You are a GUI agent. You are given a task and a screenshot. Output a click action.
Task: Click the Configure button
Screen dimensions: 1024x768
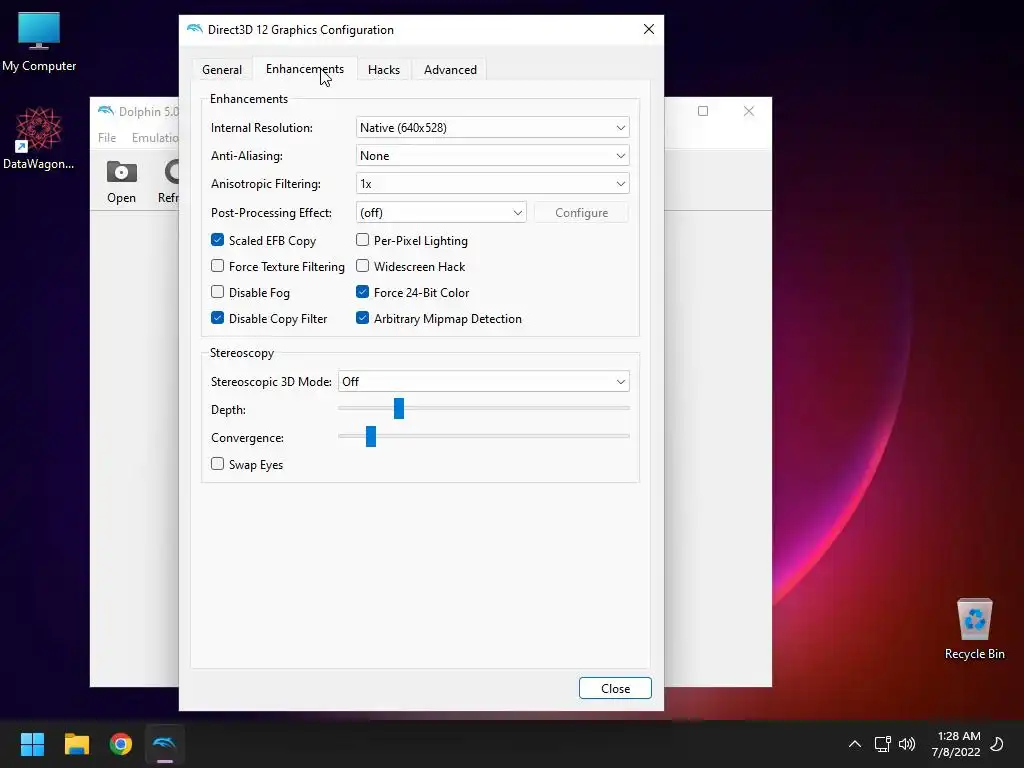coord(581,212)
